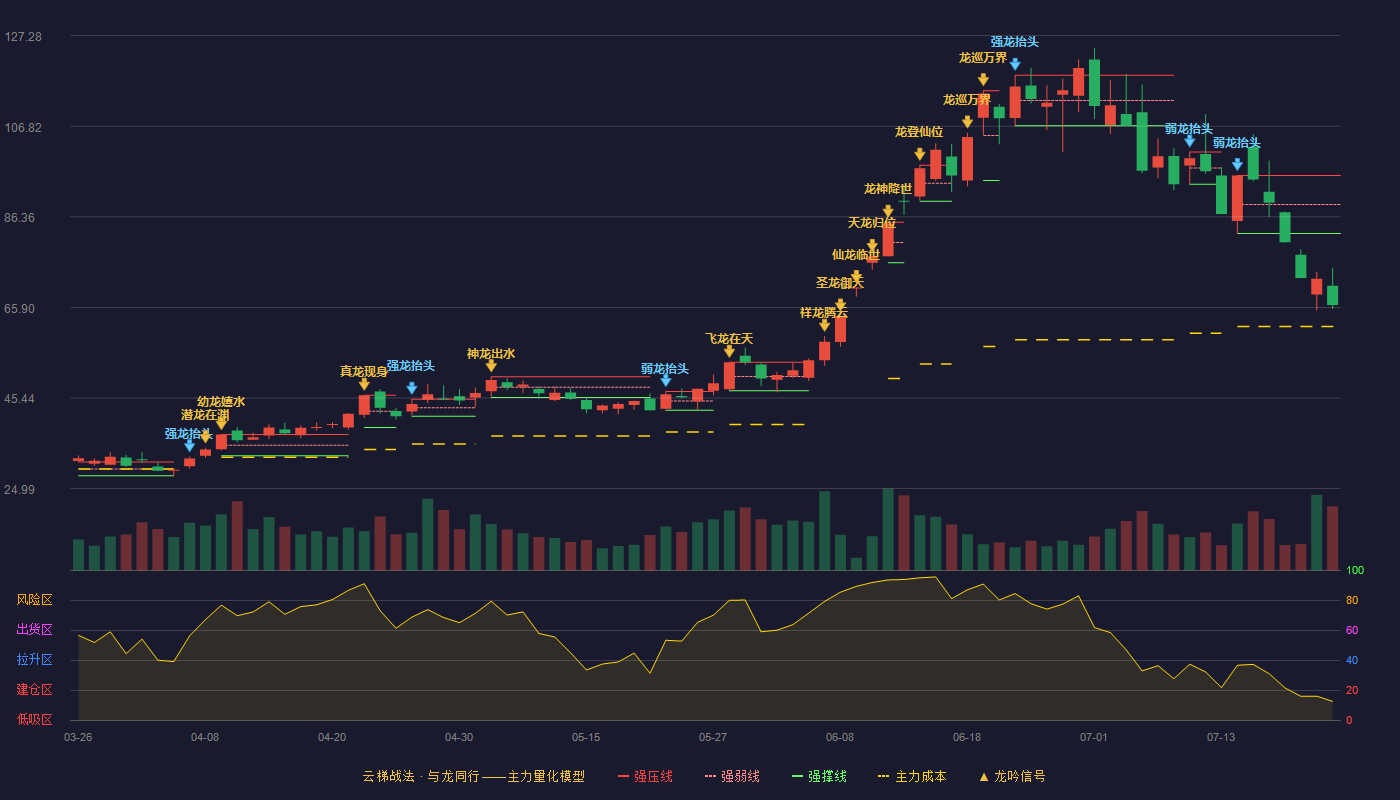Viewport: 1400px width, 800px height.
Task: Click the 出货区 zone label
Action: pyautogui.click(x=34, y=630)
